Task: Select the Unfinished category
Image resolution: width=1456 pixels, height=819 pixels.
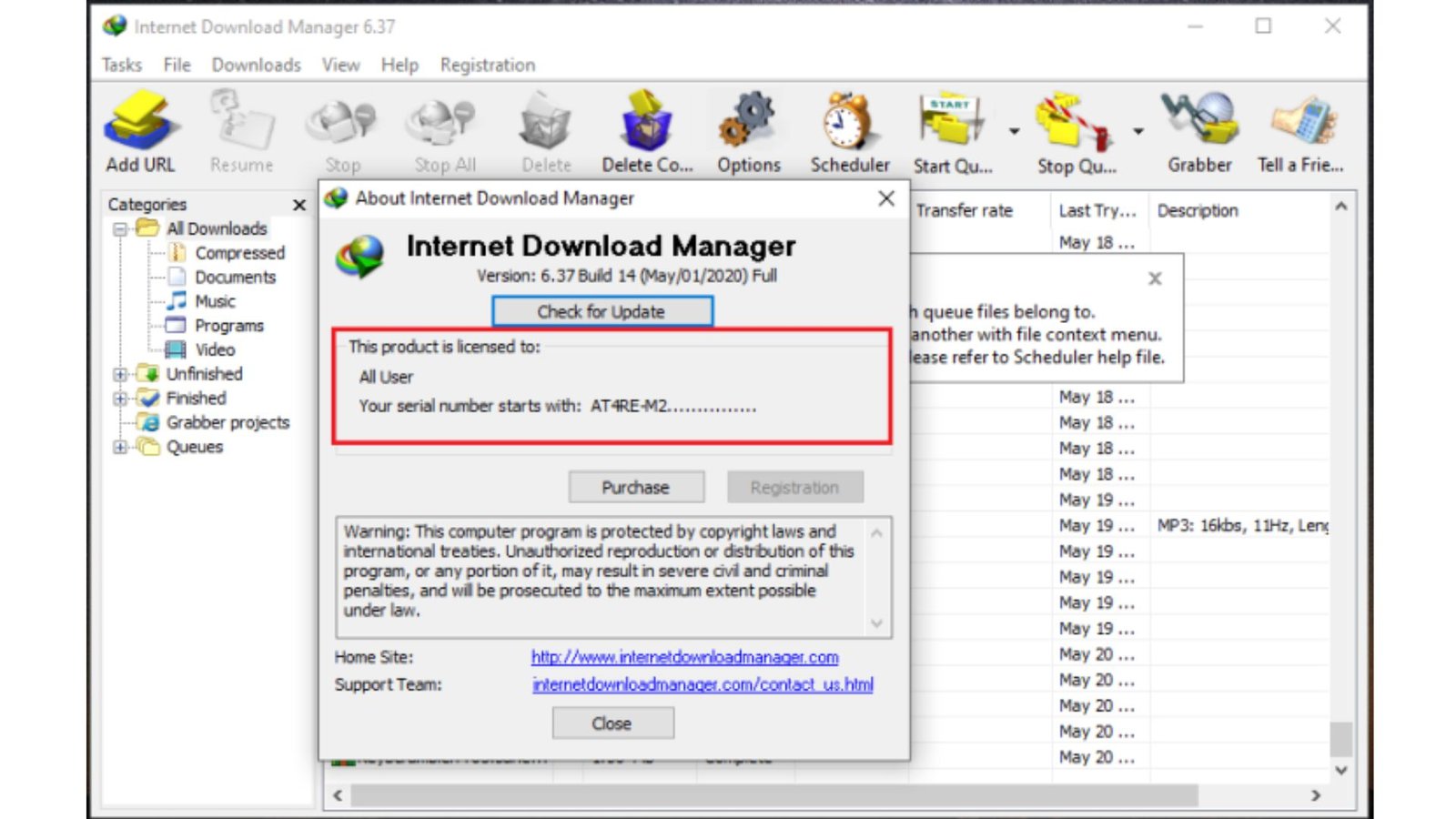Action: [204, 374]
